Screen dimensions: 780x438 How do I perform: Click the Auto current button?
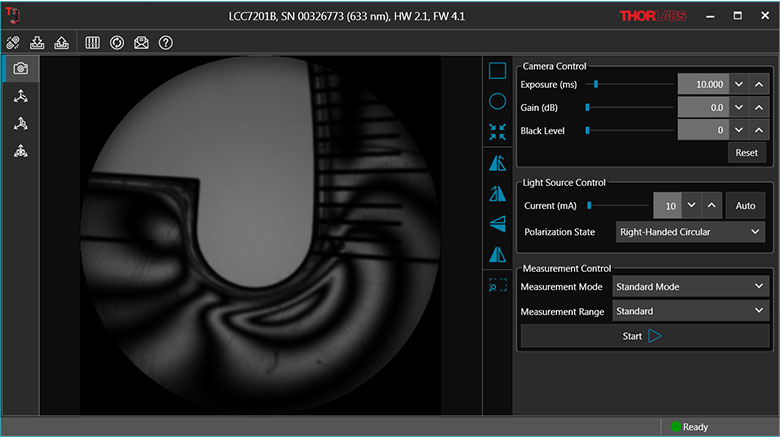[744, 205]
